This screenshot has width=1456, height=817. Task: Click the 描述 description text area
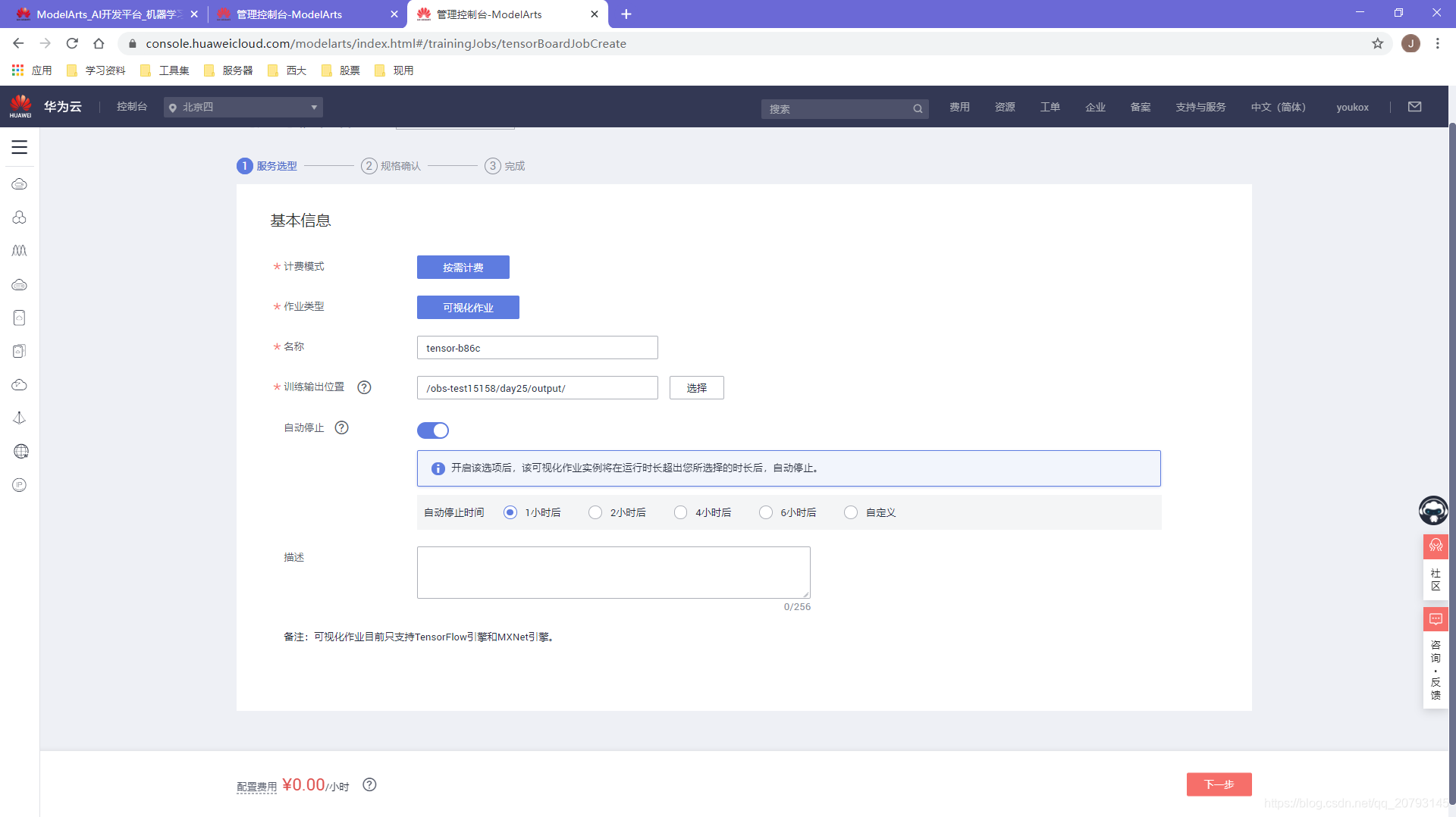point(613,572)
